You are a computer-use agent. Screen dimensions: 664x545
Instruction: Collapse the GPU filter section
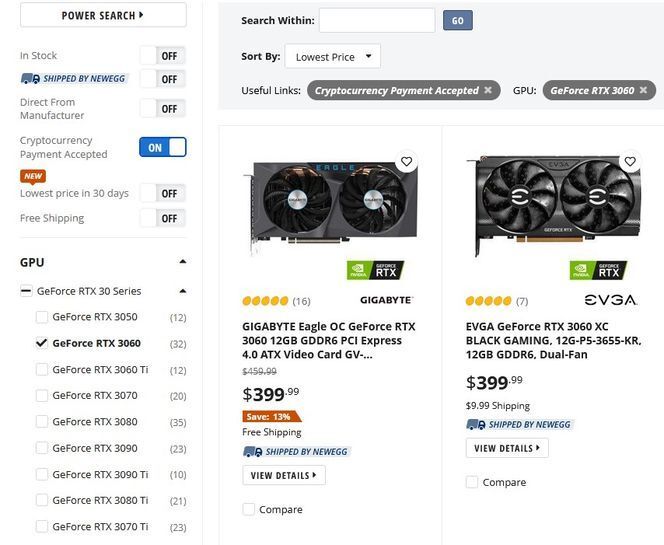[183, 262]
